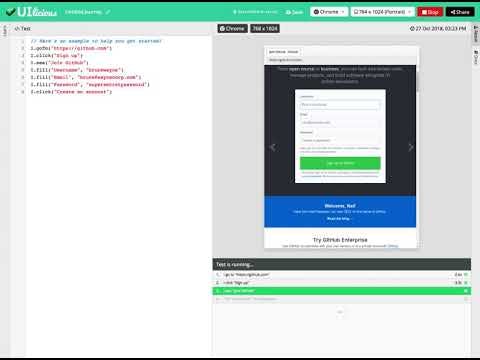Viewport: 480px width, 360px height.
Task: Go to next screenshot arrow in preview
Action: point(411,147)
